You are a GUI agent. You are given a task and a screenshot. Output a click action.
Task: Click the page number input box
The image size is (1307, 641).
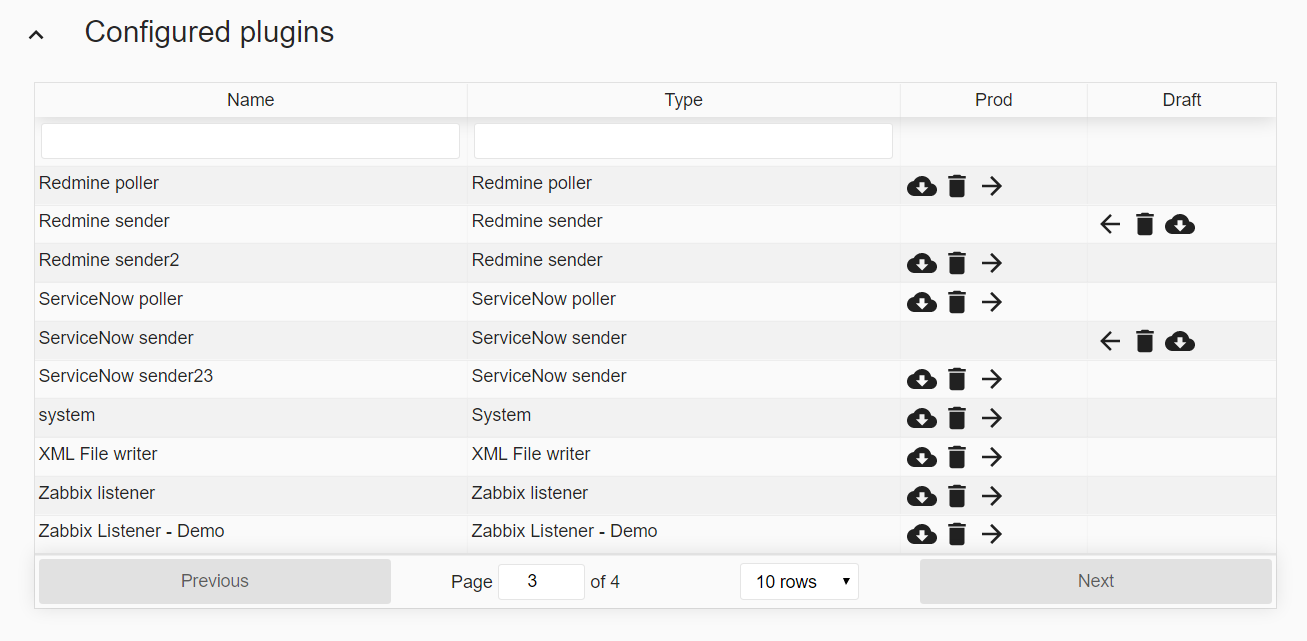[x=541, y=581]
